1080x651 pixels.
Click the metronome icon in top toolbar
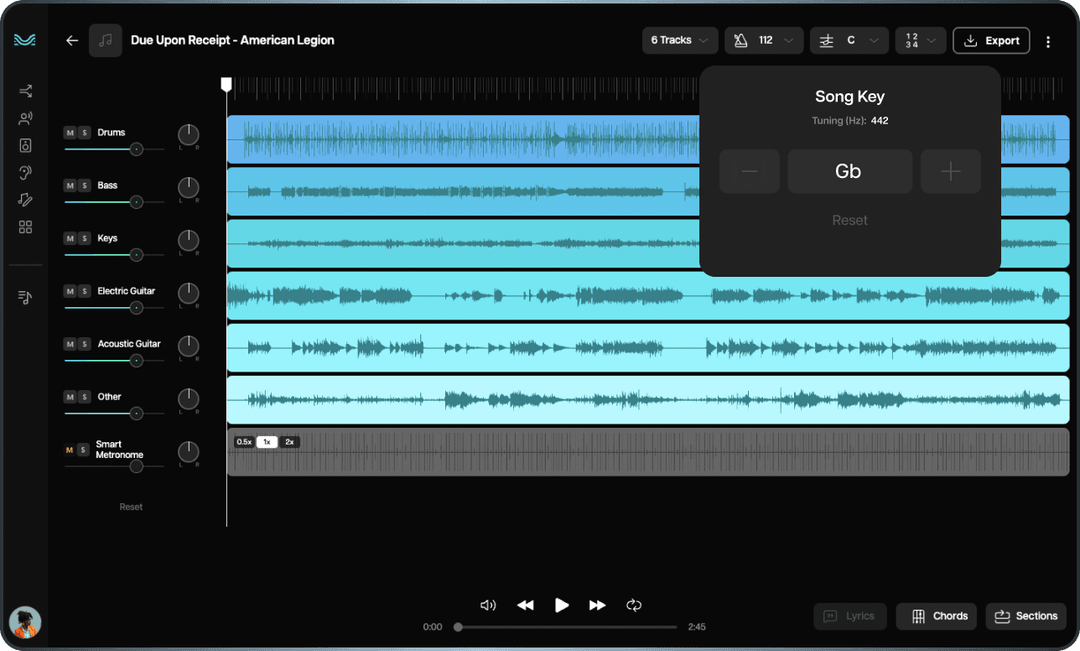point(741,40)
